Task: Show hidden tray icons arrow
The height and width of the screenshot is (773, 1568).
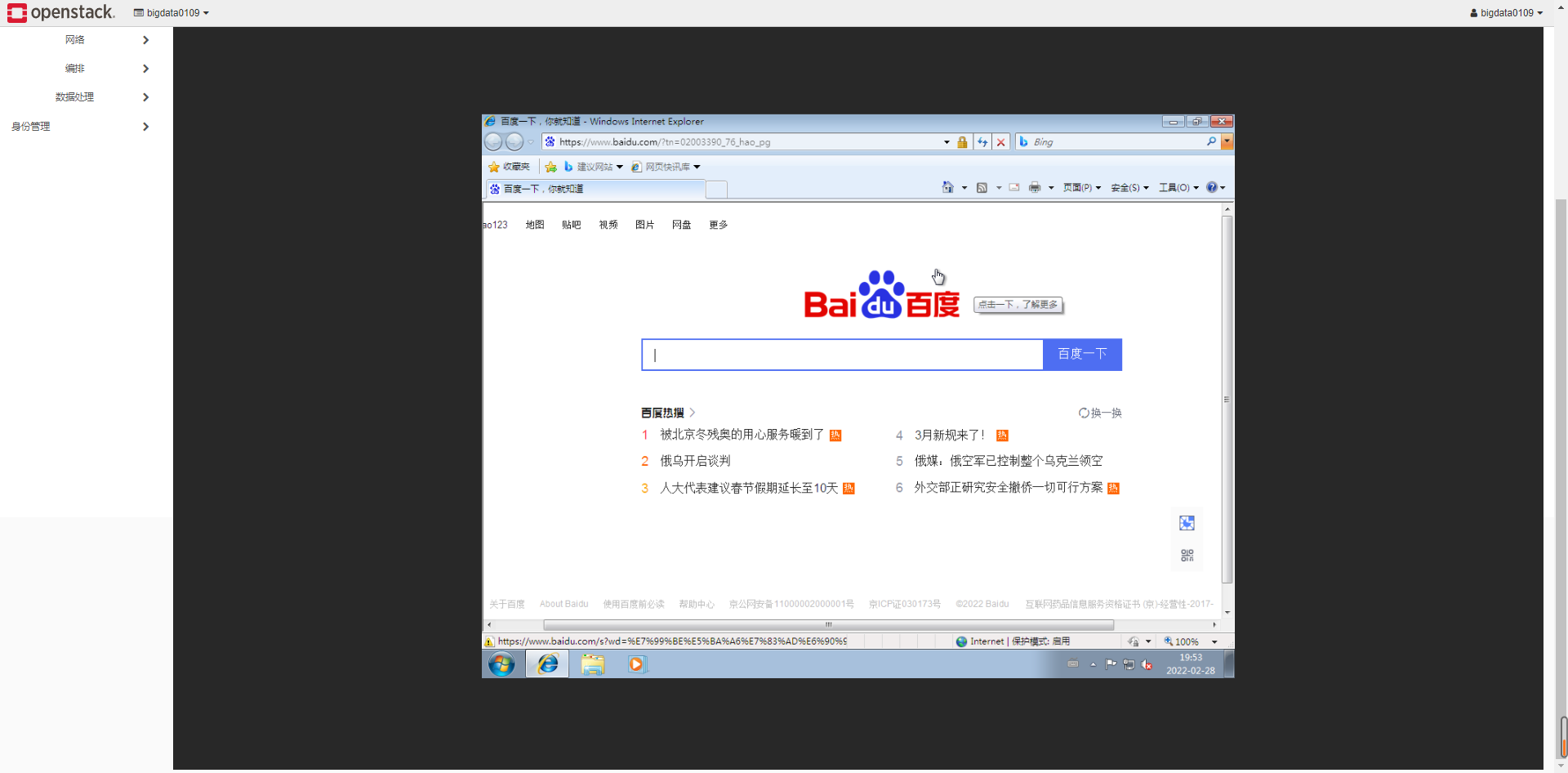Action: coord(1093,664)
